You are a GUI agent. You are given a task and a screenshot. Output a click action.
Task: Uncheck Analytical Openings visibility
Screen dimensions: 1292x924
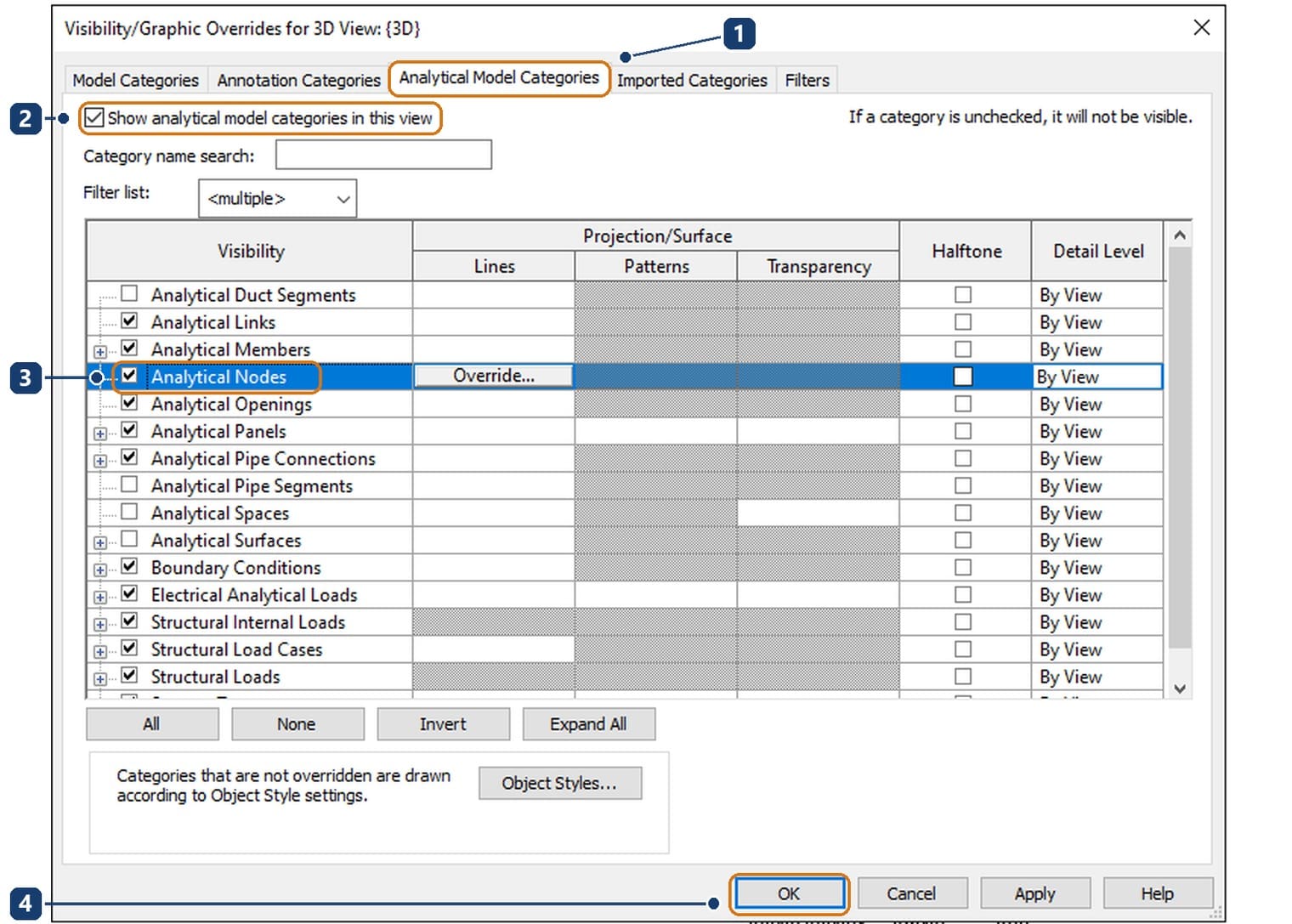coord(129,403)
